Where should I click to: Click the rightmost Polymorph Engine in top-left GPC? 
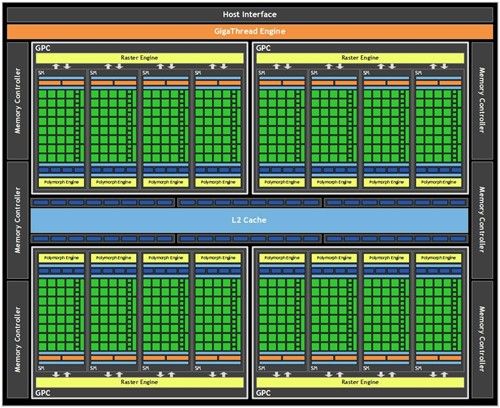(218, 182)
